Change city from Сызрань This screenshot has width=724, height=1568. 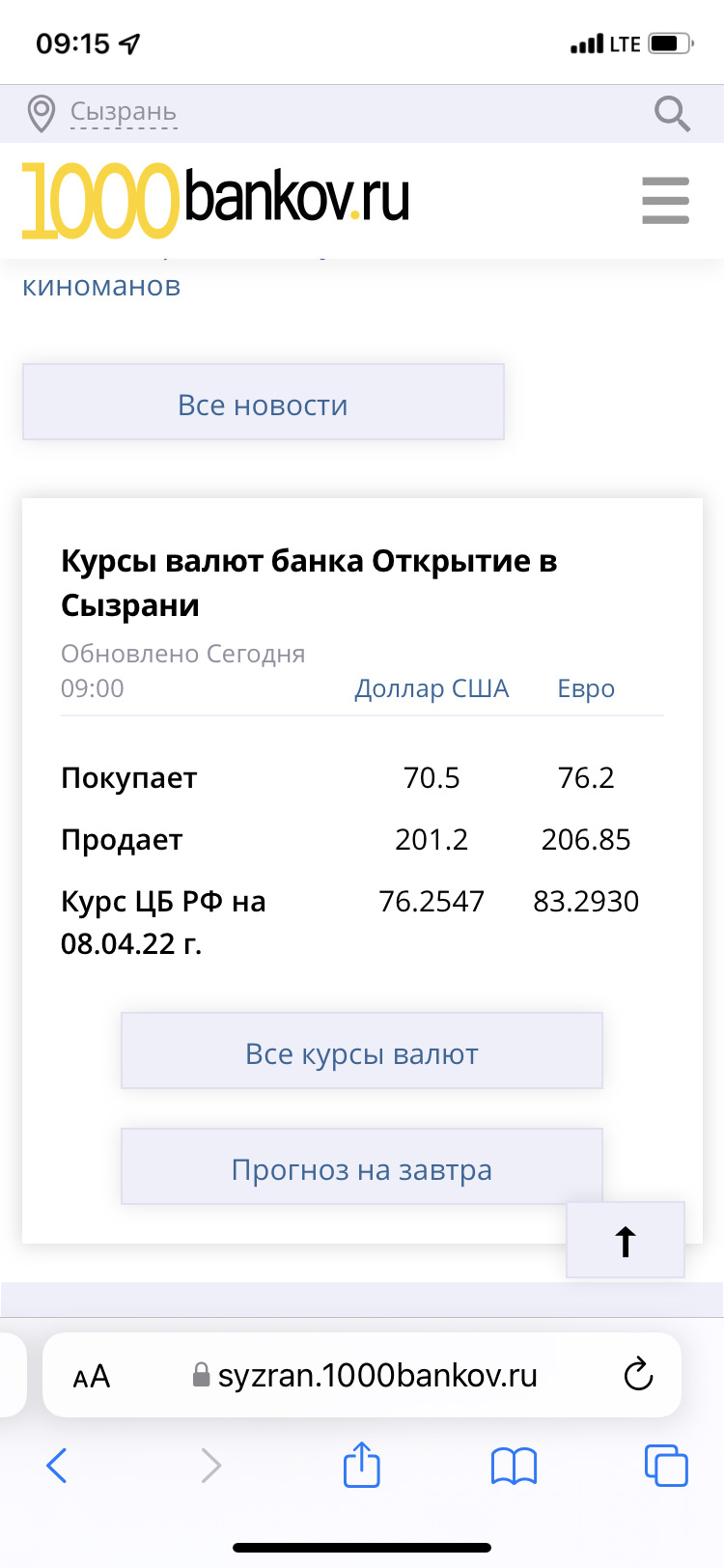124,113
